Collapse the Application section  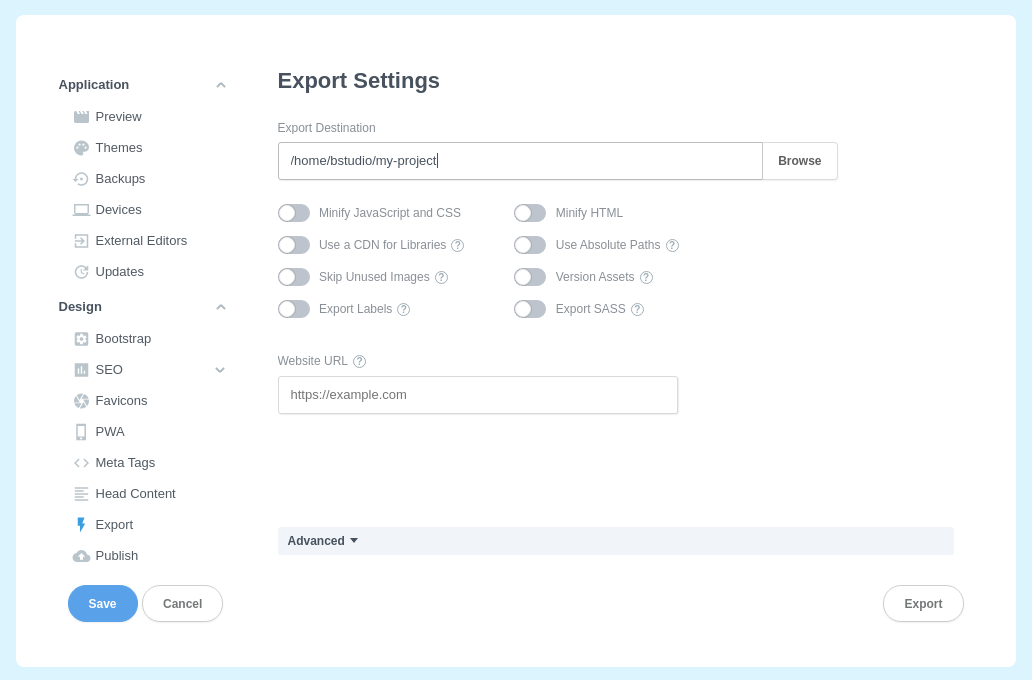point(220,84)
